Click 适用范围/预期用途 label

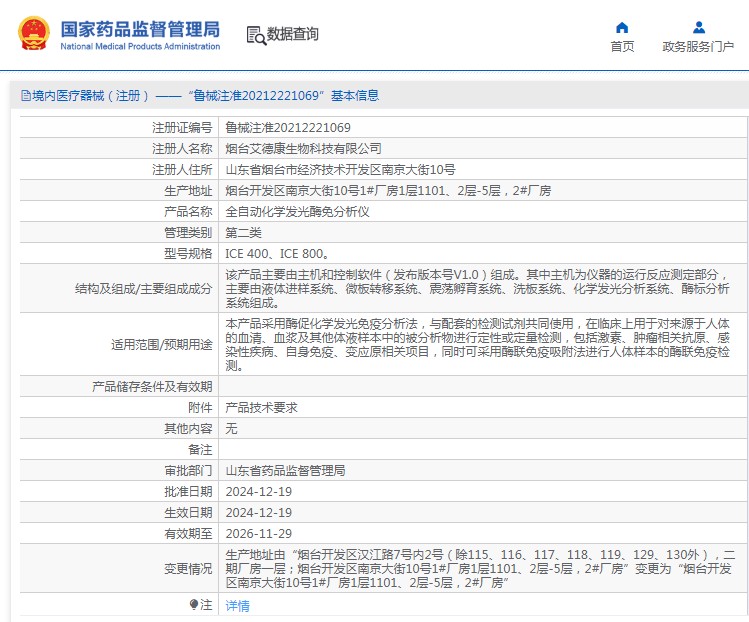tap(161, 344)
